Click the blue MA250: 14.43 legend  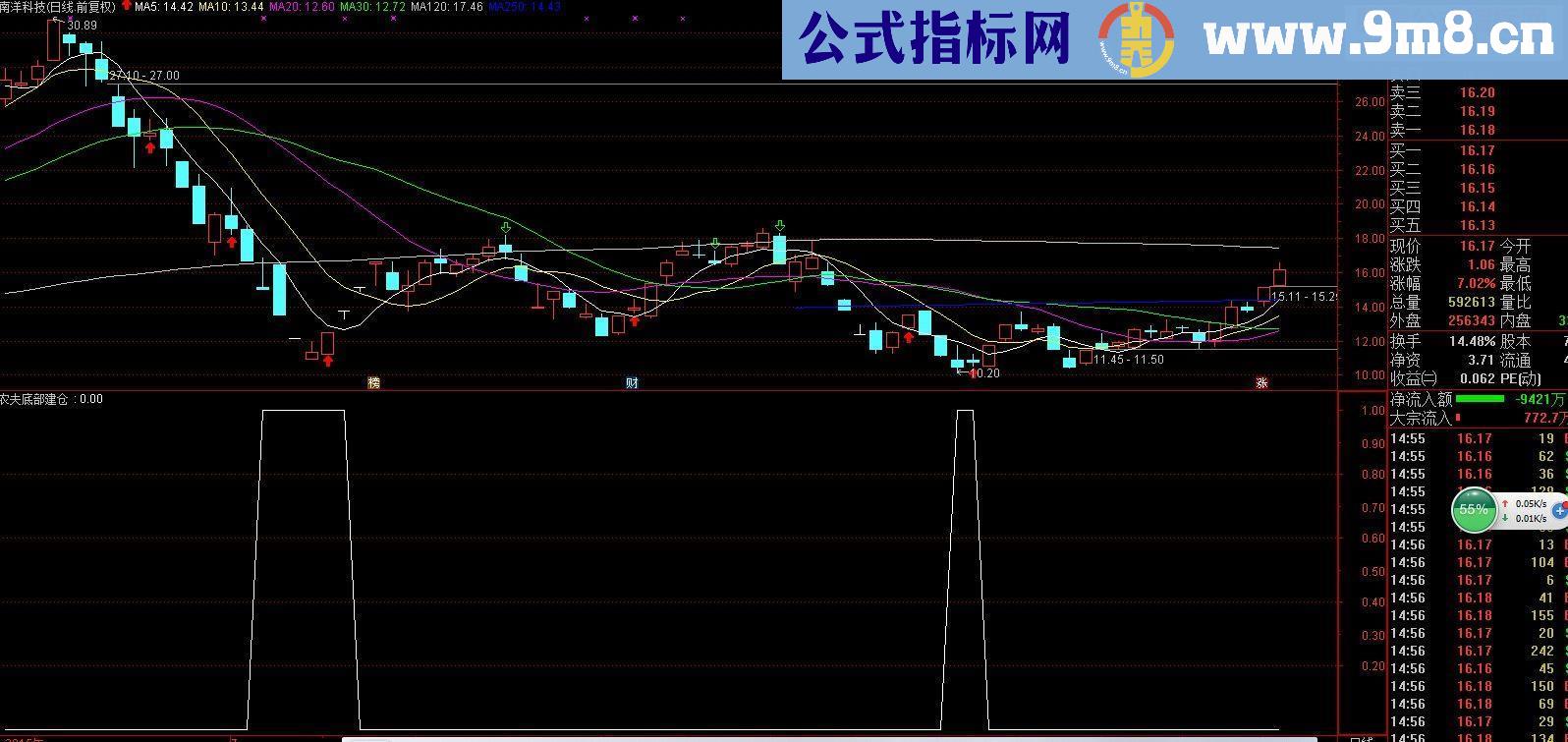point(525,7)
